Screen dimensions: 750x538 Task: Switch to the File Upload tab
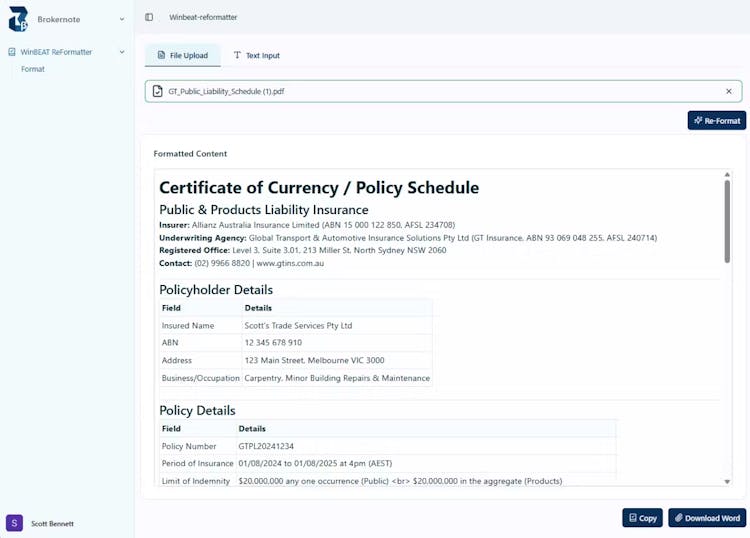(182, 55)
